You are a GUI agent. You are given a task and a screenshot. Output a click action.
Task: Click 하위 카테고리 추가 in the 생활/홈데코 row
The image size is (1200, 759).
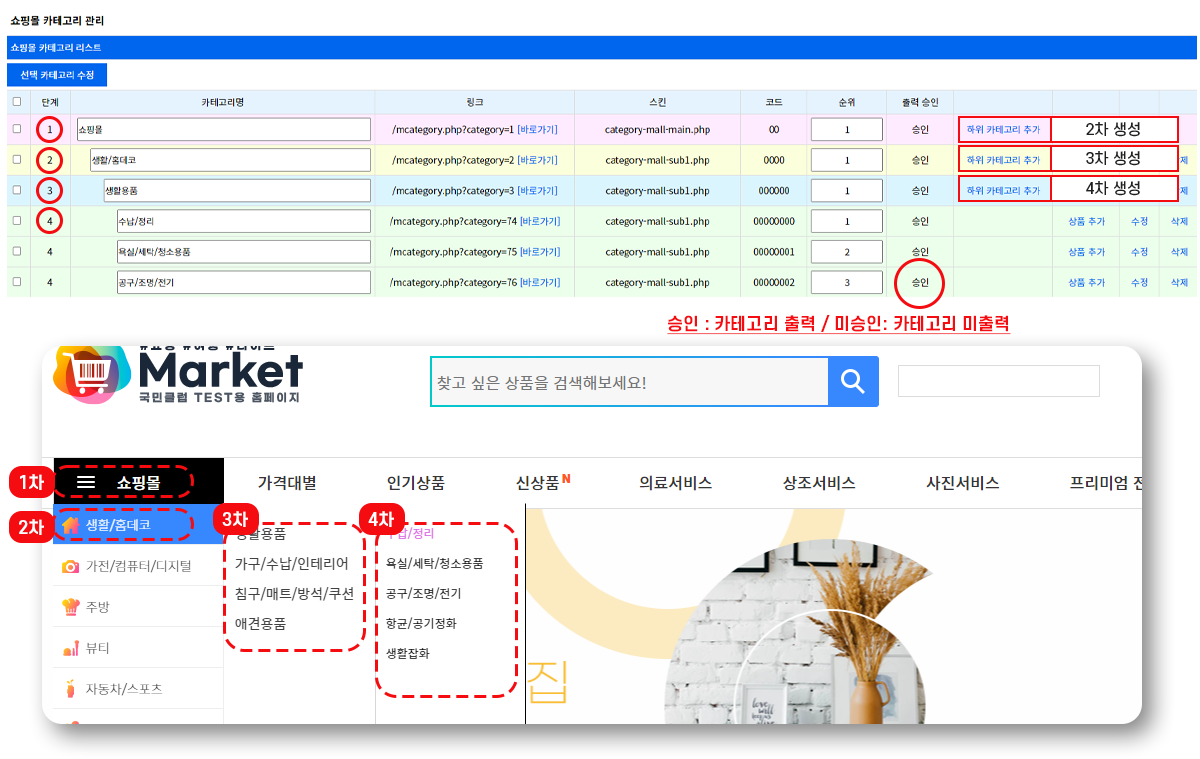1003,160
